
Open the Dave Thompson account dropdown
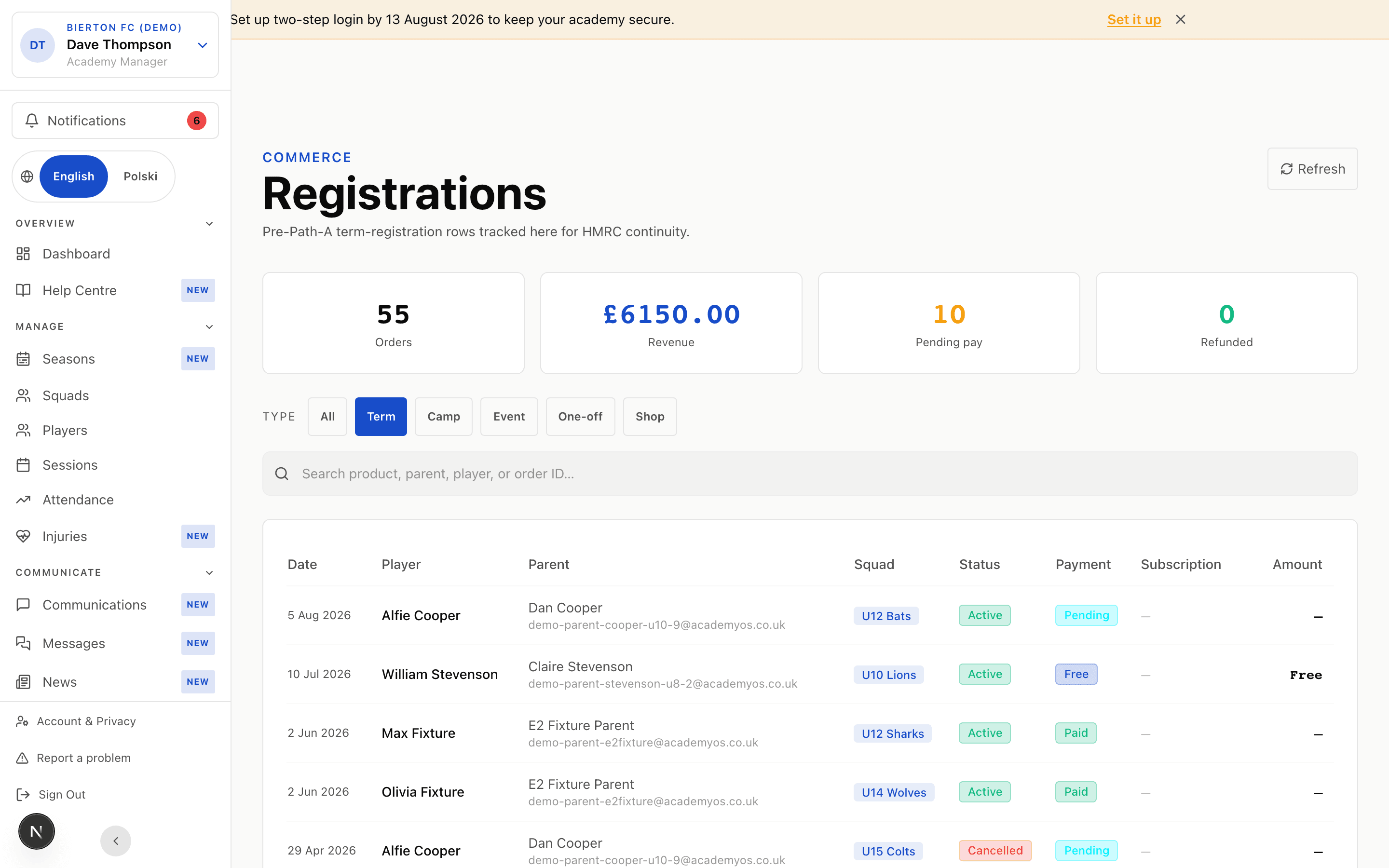[x=115, y=45]
